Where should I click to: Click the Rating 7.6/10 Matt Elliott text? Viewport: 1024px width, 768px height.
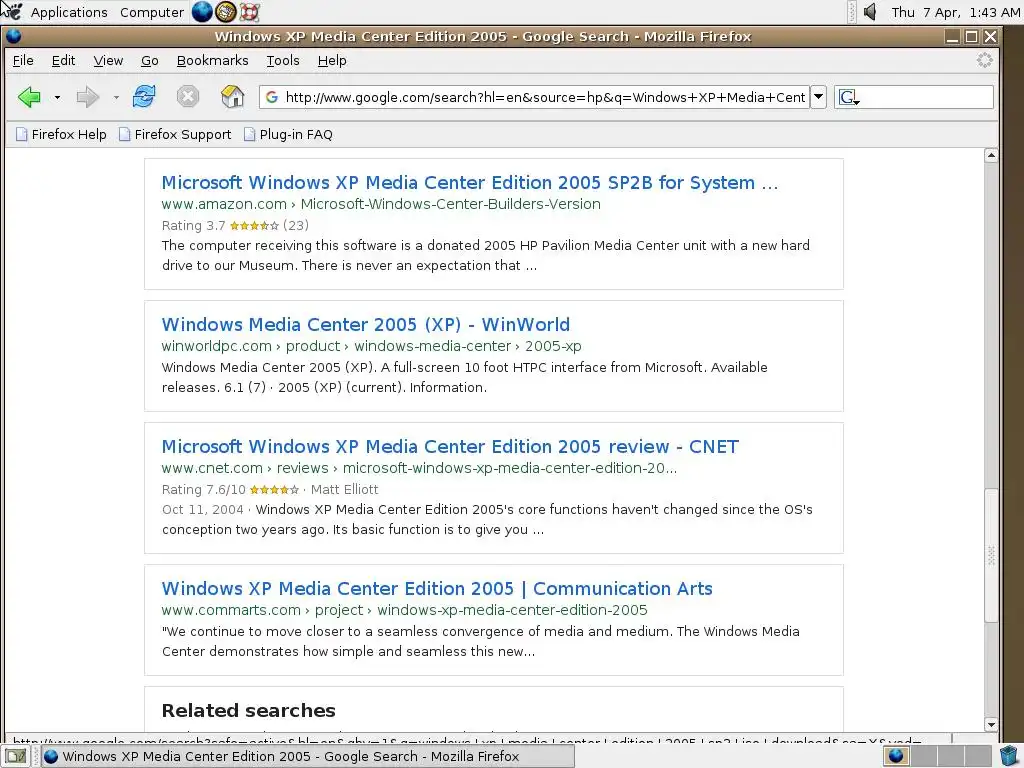(270, 489)
